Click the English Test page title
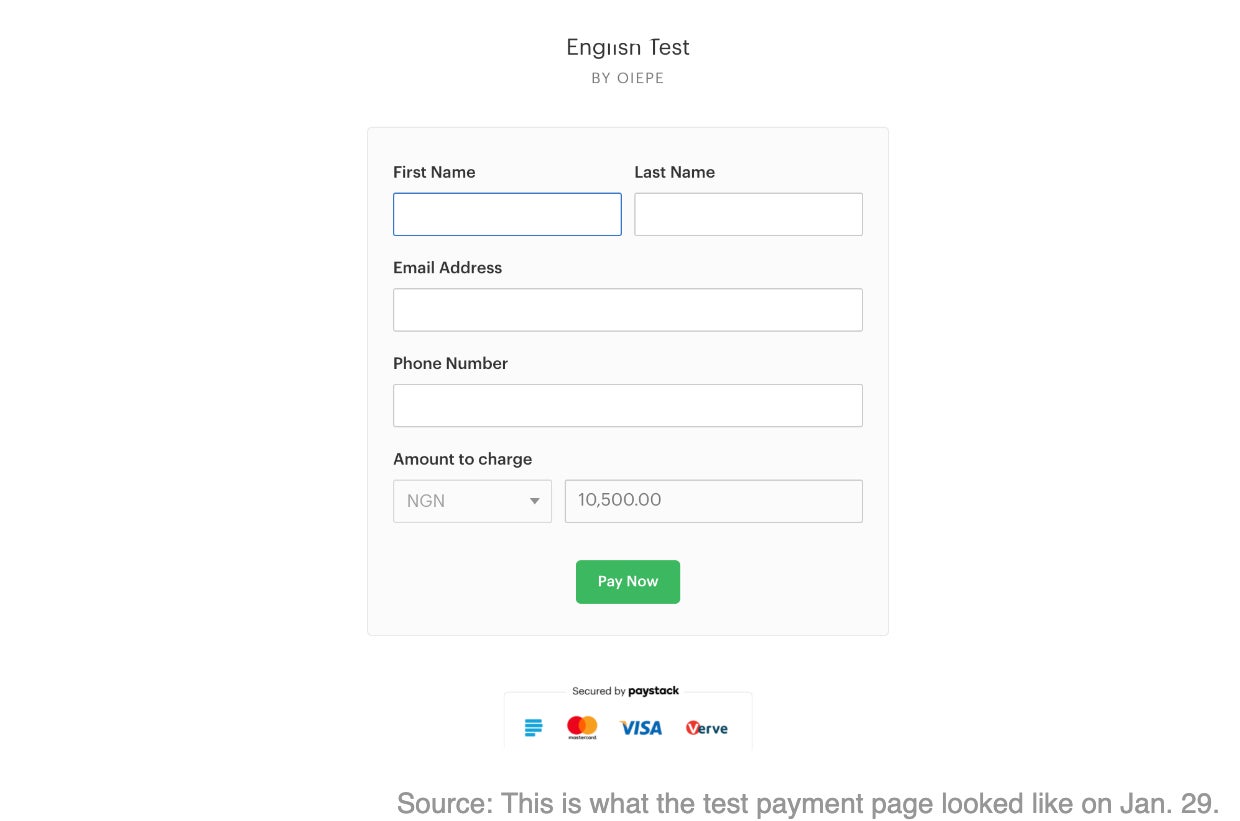 [628, 47]
